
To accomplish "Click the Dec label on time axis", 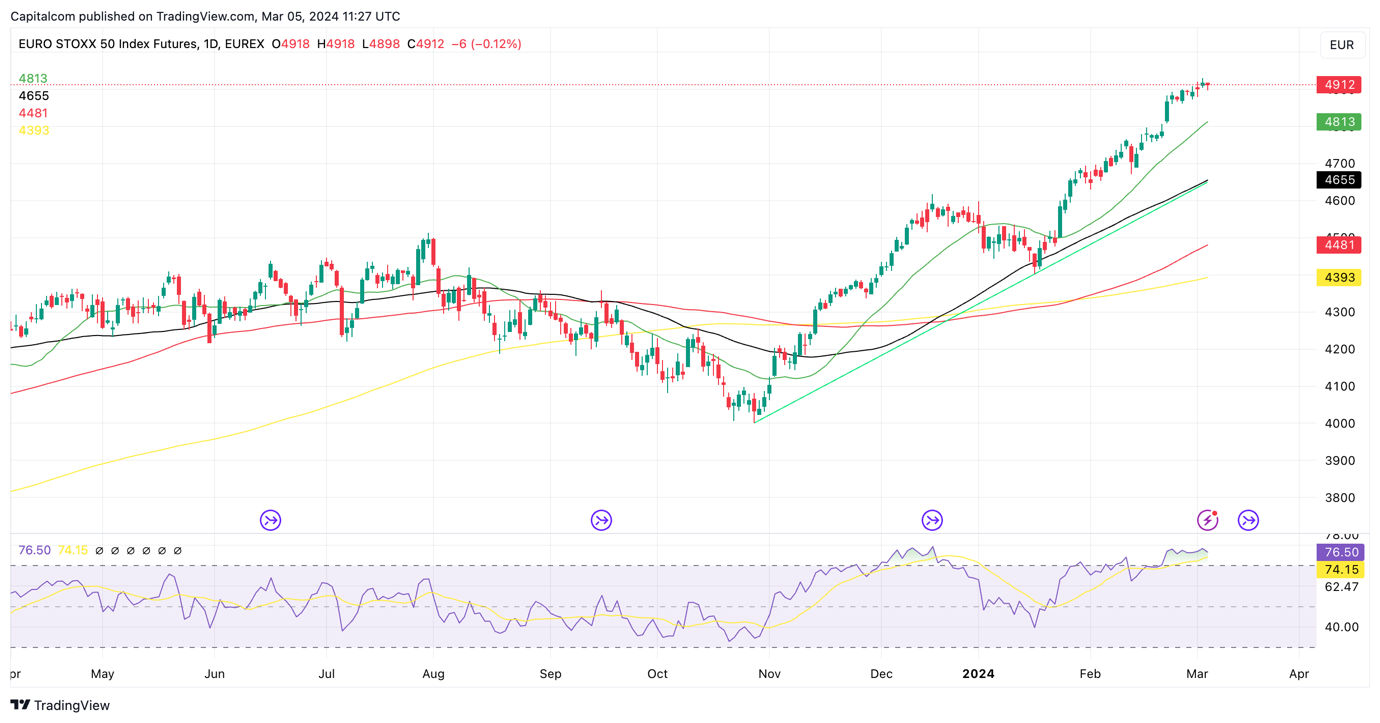I will click(x=881, y=675).
